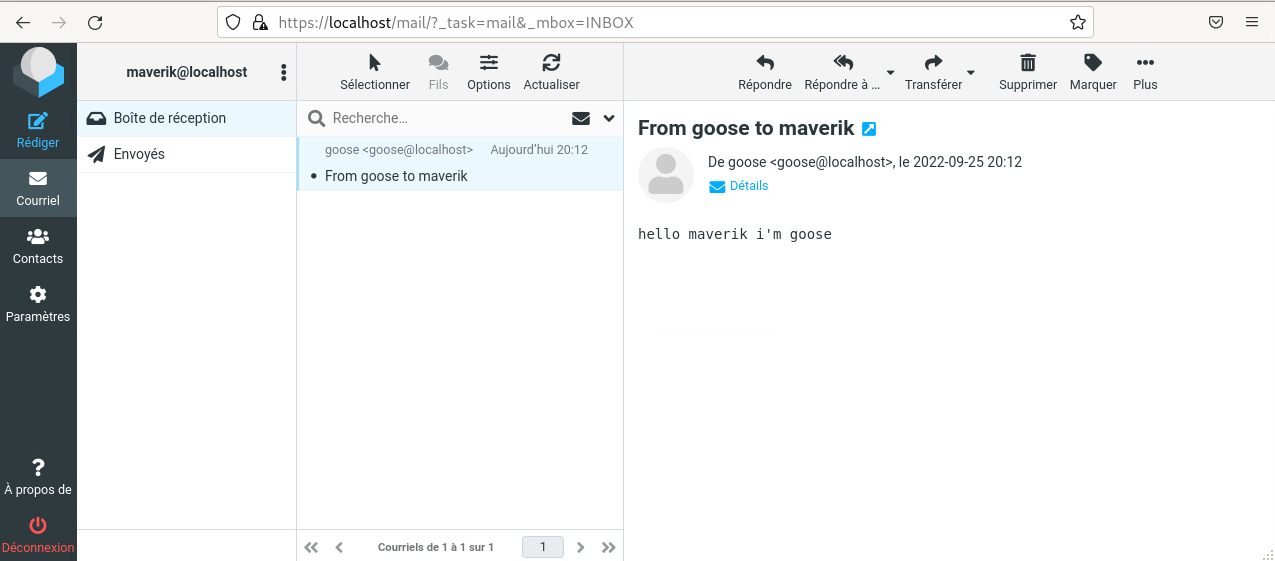Show message Détails link

(748, 186)
